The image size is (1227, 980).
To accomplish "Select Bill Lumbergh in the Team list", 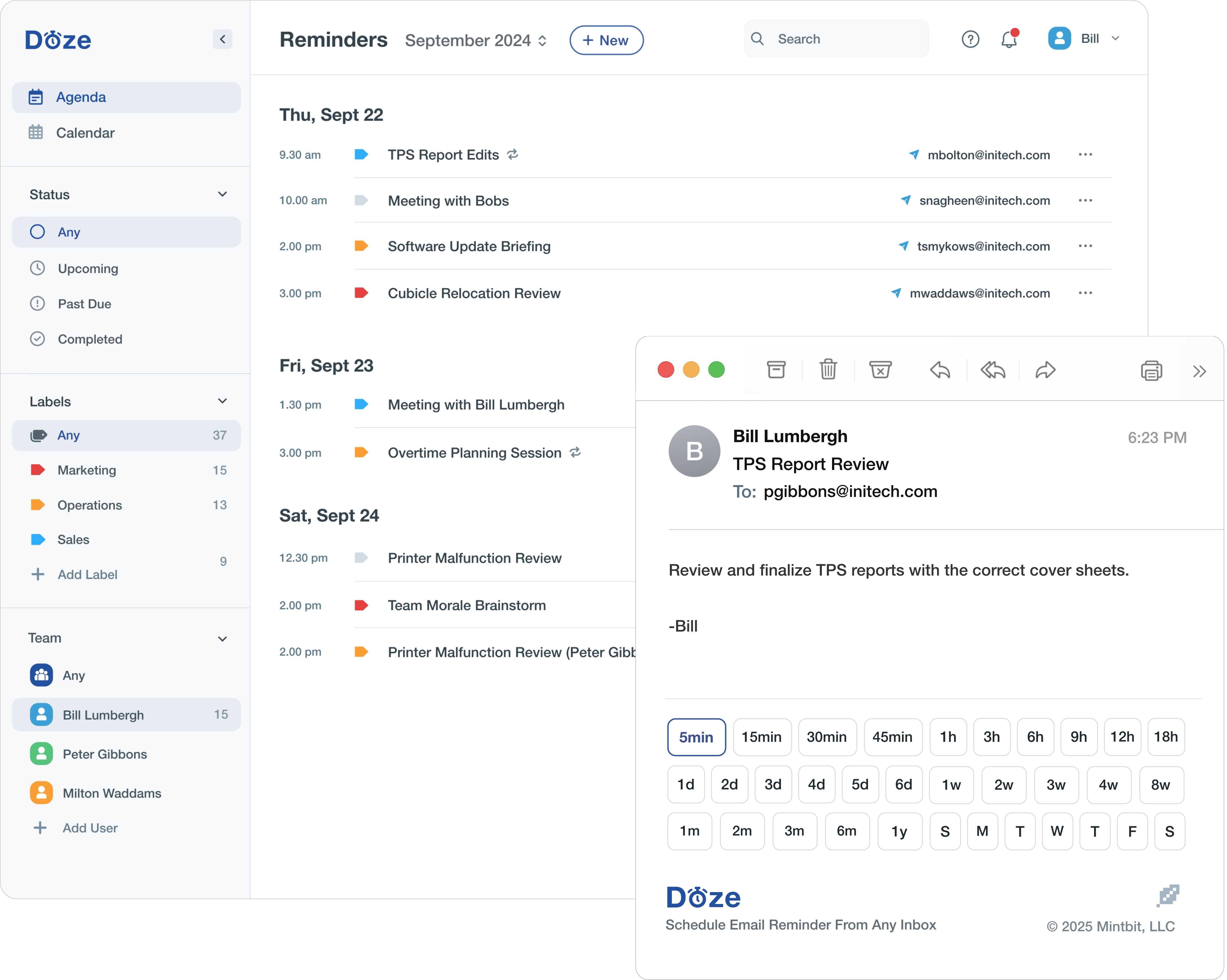I will [126, 715].
